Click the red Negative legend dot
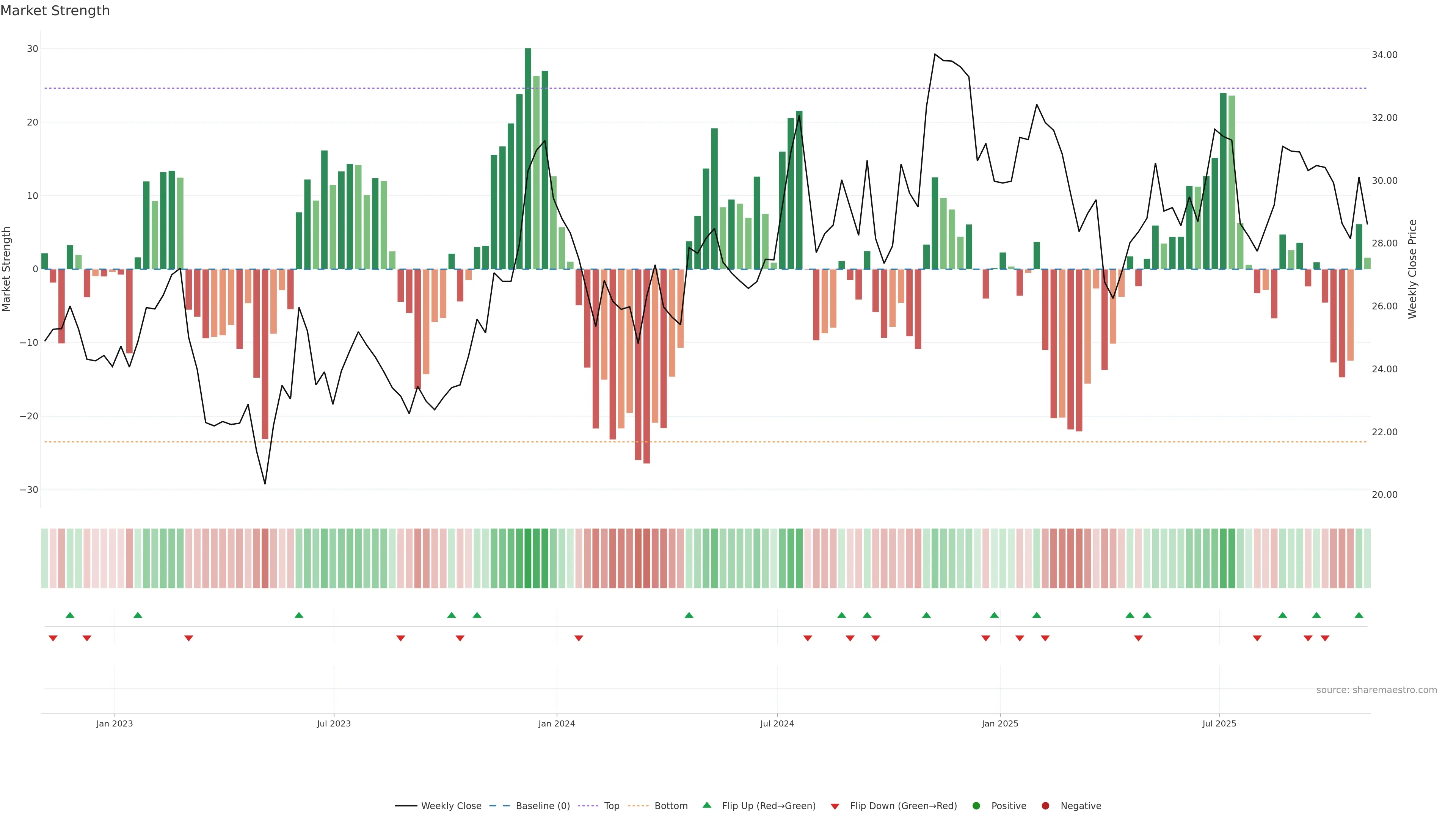The image size is (1456, 819). coord(1045,805)
